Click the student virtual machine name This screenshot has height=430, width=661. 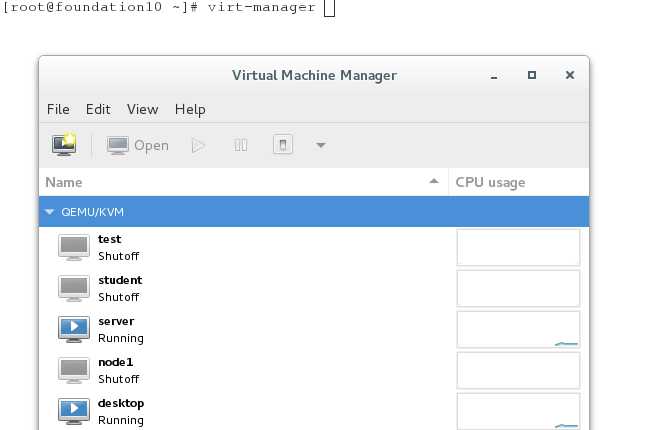[120, 280]
